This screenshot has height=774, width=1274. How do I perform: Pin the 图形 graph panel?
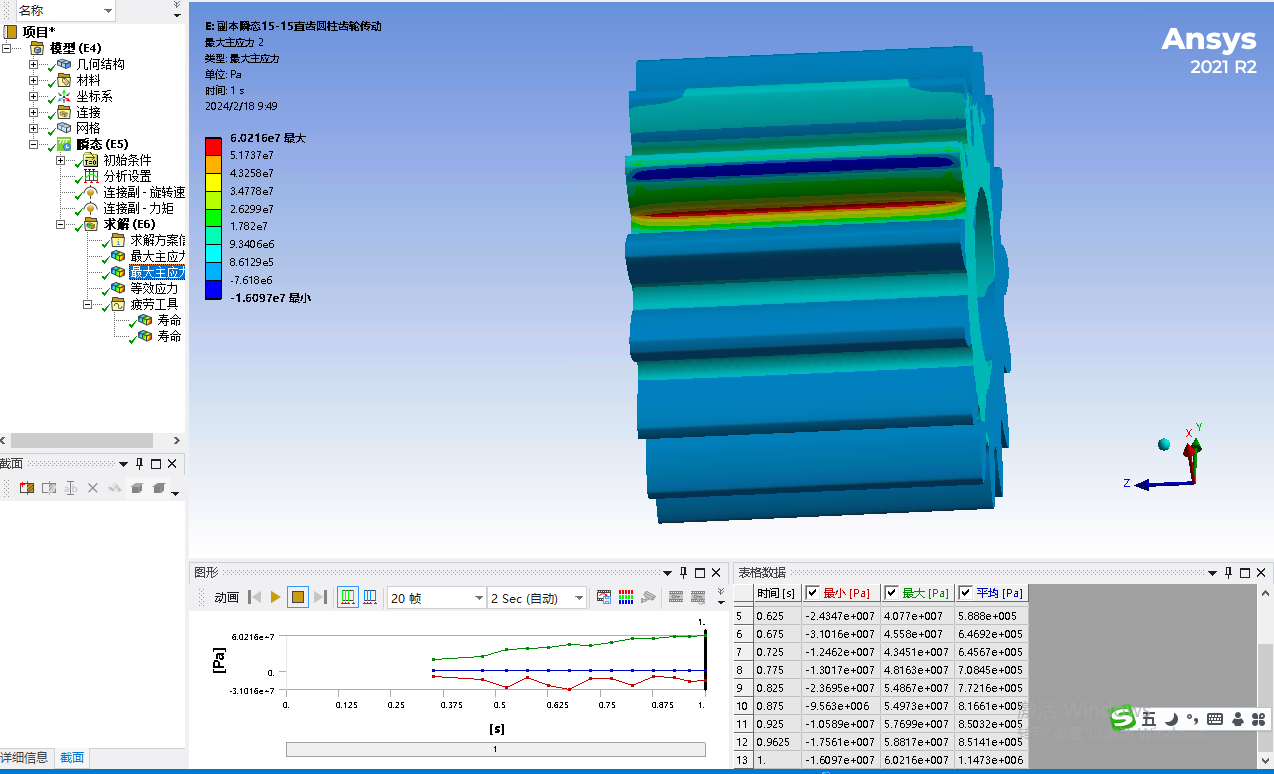[x=684, y=573]
